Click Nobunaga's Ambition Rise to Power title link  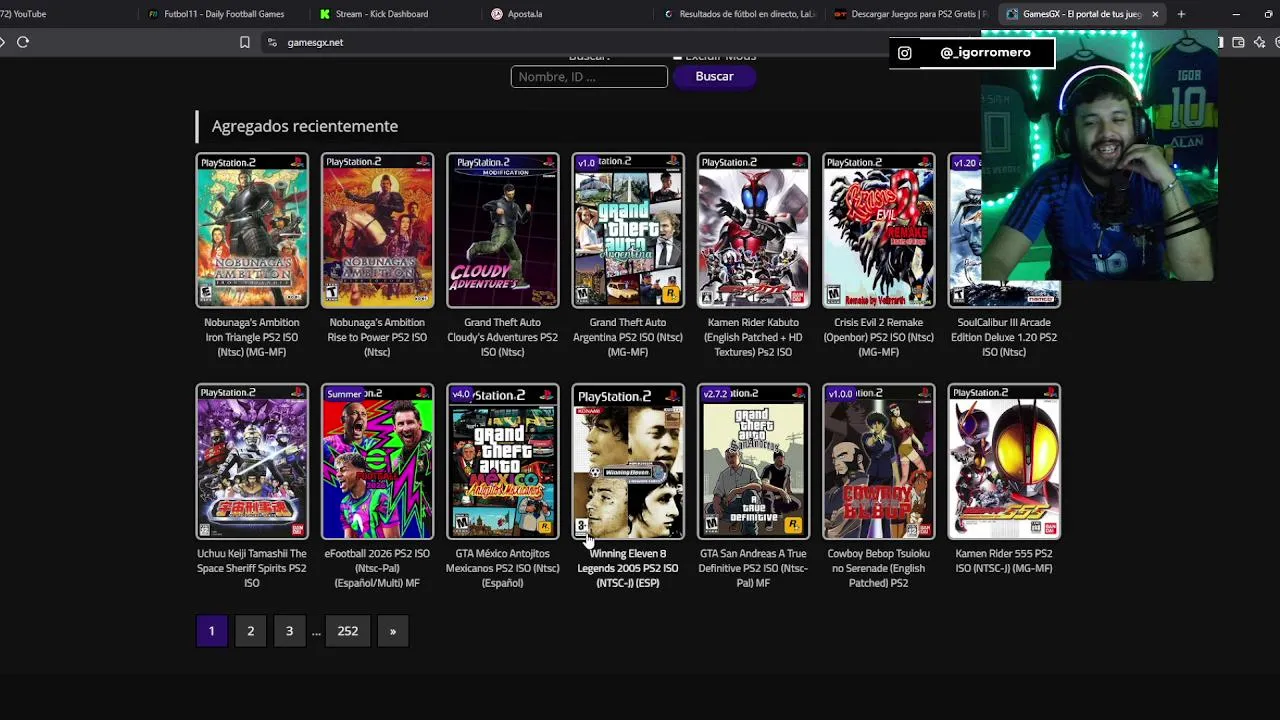pos(377,337)
